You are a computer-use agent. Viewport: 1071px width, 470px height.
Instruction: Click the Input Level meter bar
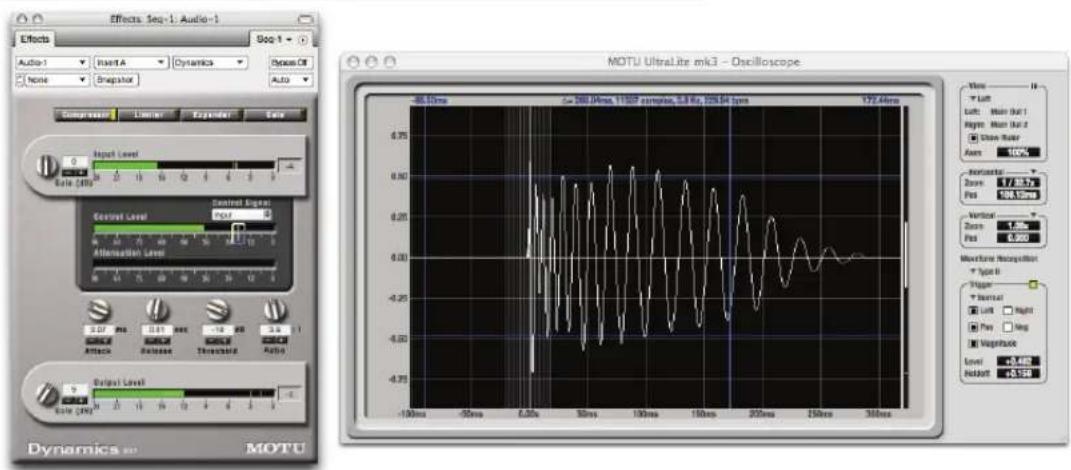[184, 165]
